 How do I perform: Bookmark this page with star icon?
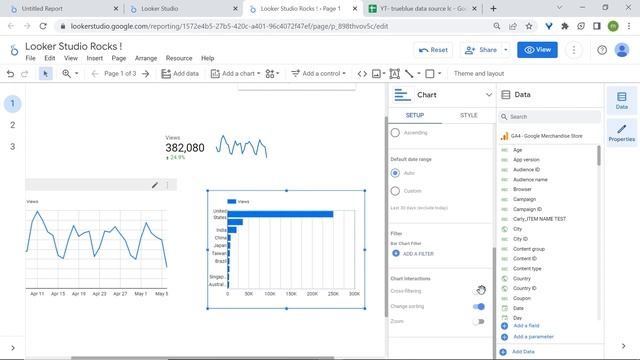[529, 26]
